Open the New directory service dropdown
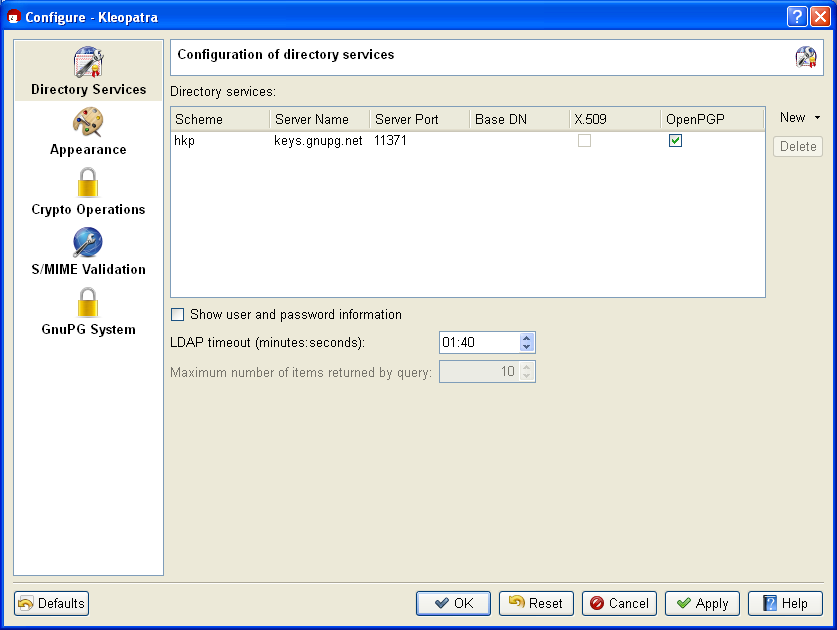This screenshot has width=837, height=630. 799,117
